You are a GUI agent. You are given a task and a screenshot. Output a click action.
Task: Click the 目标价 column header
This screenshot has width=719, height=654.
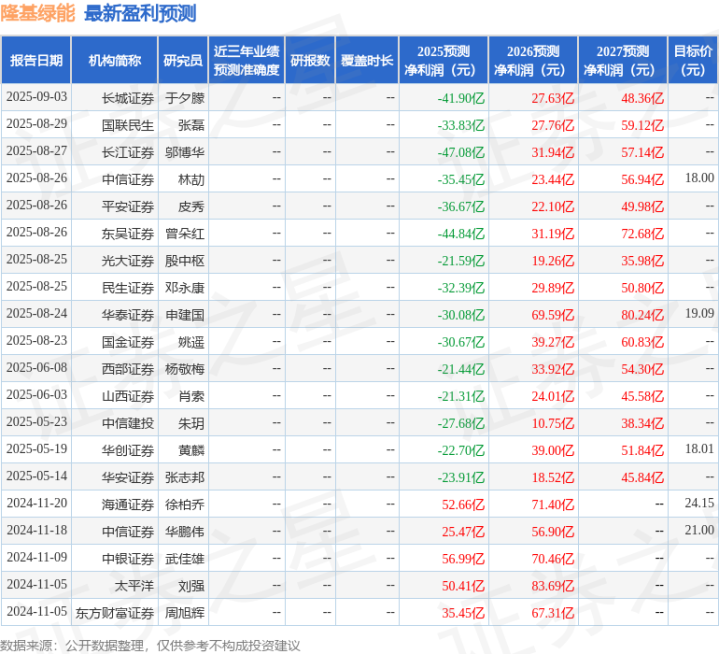(x=693, y=61)
